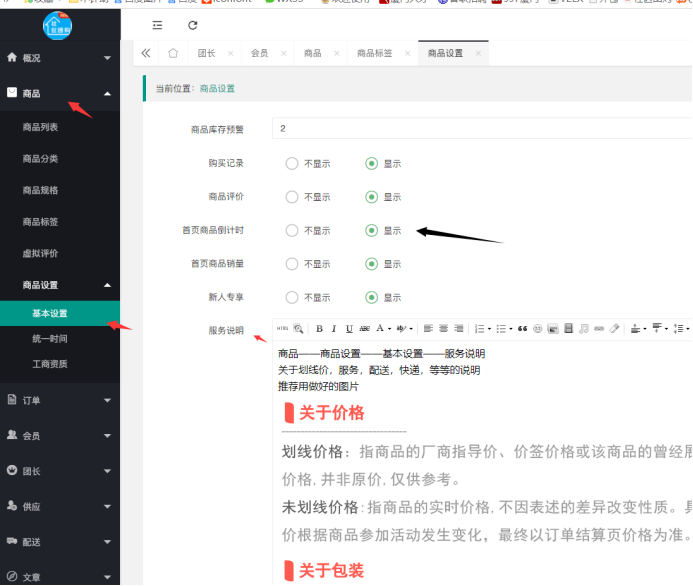Switch to the 团长 tab

pyautogui.click(x=206, y=53)
